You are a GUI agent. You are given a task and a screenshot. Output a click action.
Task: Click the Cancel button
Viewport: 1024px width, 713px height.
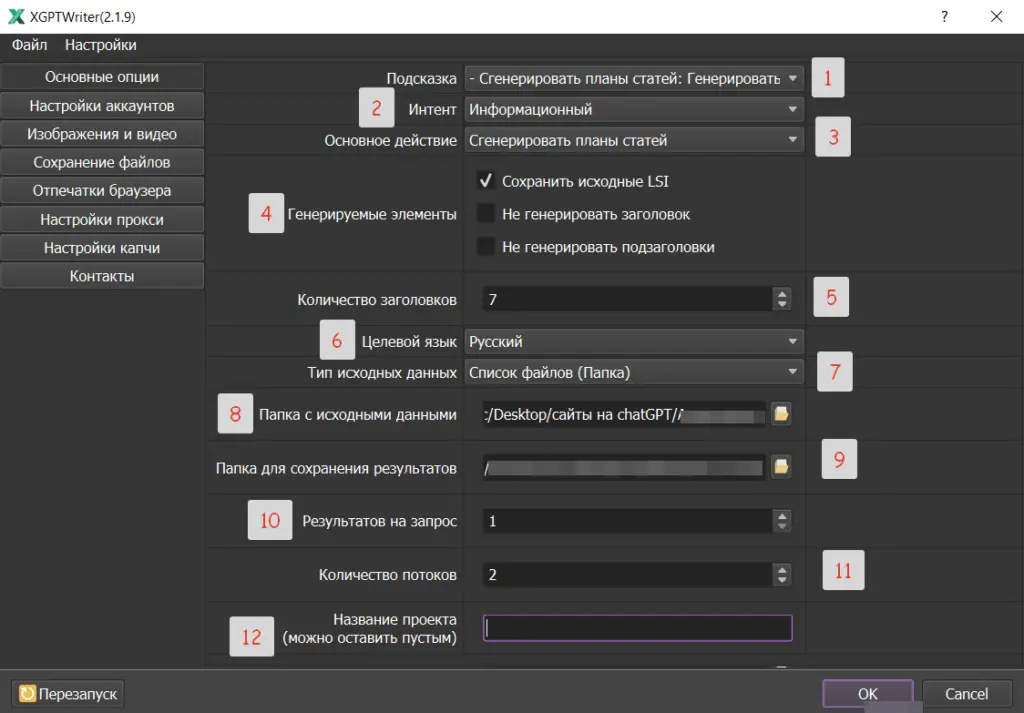967,693
